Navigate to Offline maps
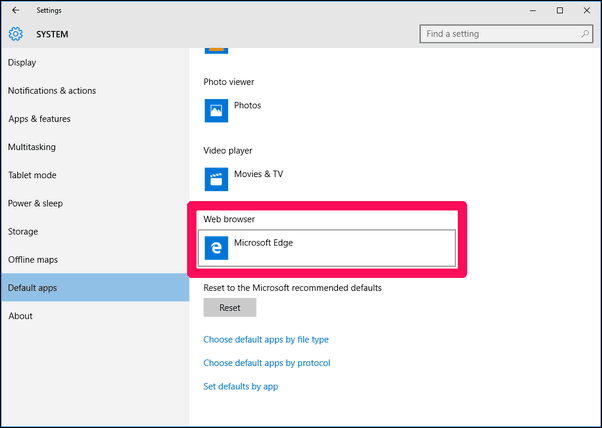This screenshot has height=428, width=602. point(33,260)
